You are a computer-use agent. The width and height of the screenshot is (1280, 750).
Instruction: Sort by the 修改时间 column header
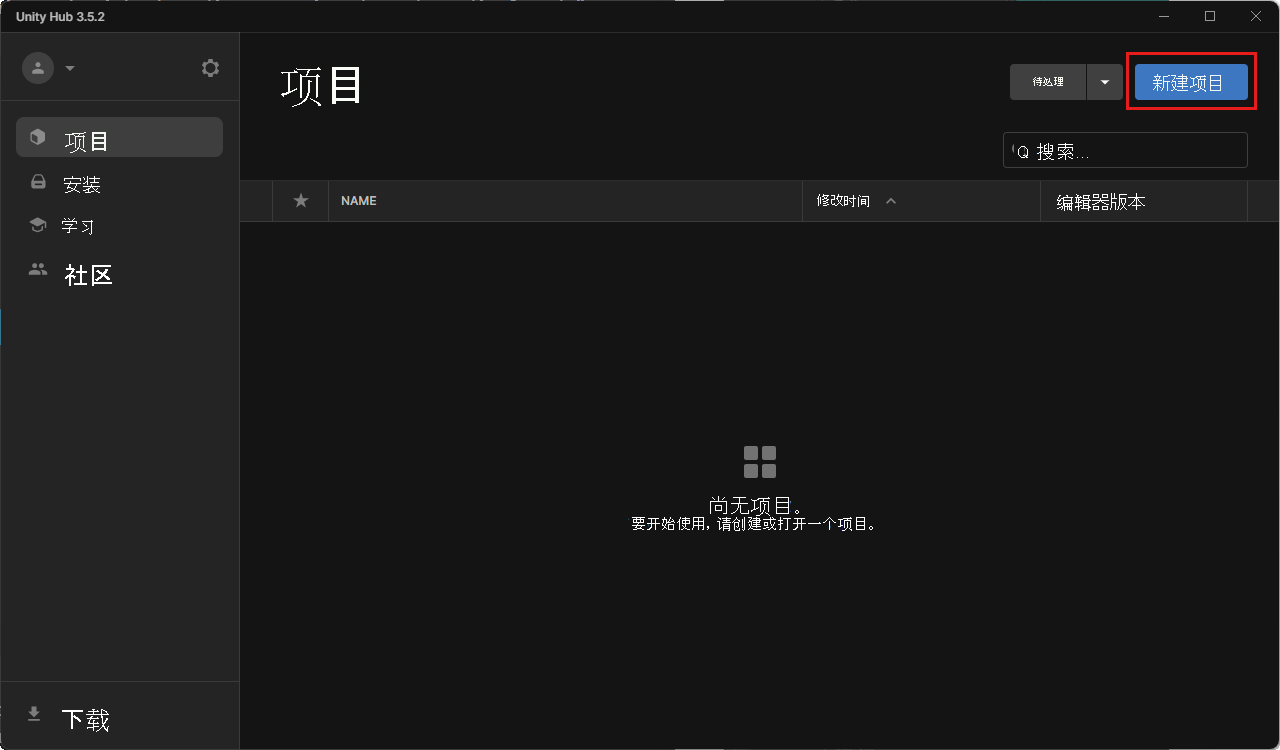pos(843,201)
